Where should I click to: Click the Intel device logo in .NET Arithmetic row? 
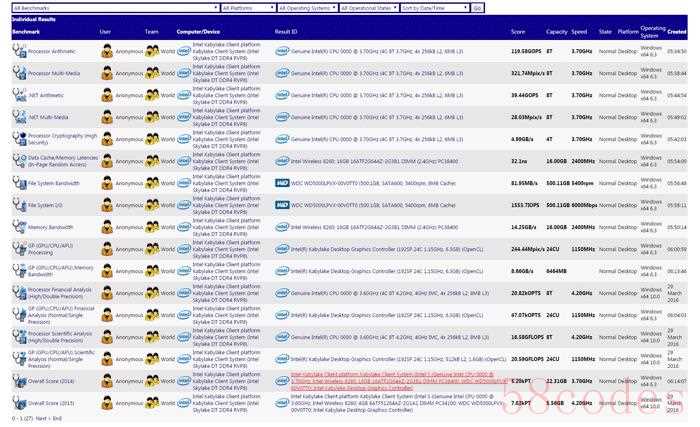[x=184, y=95]
